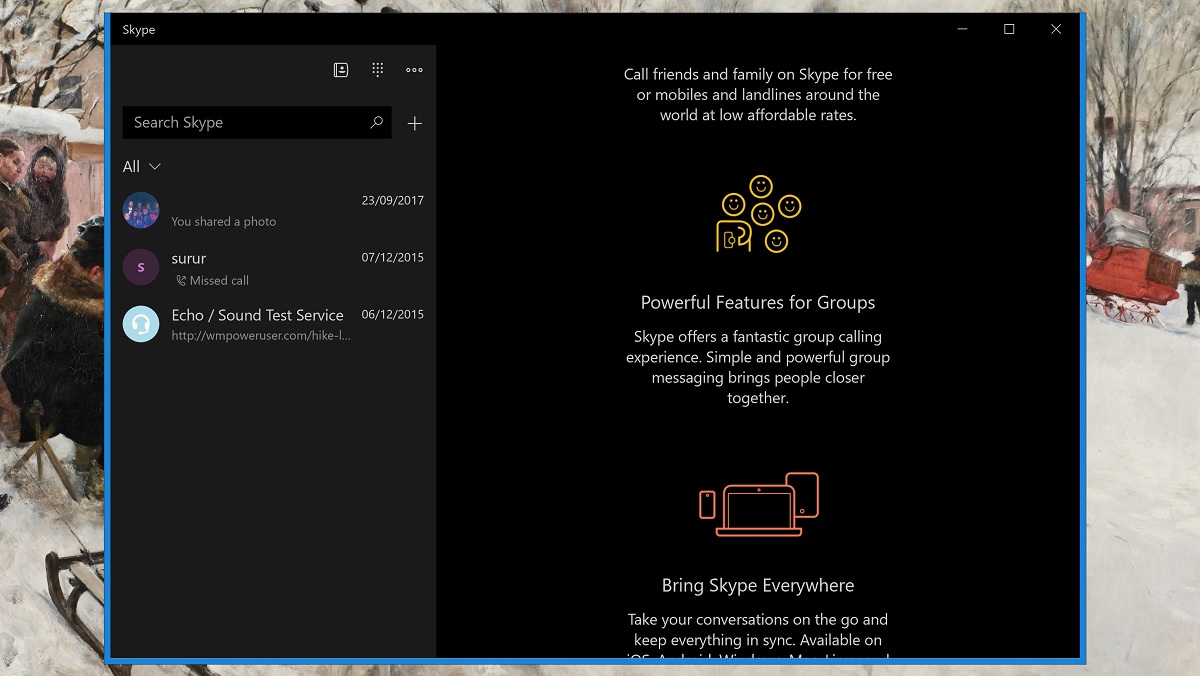Viewport: 1200px width, 676px height.
Task: Open the more options ellipsis menu
Action: (x=415, y=70)
